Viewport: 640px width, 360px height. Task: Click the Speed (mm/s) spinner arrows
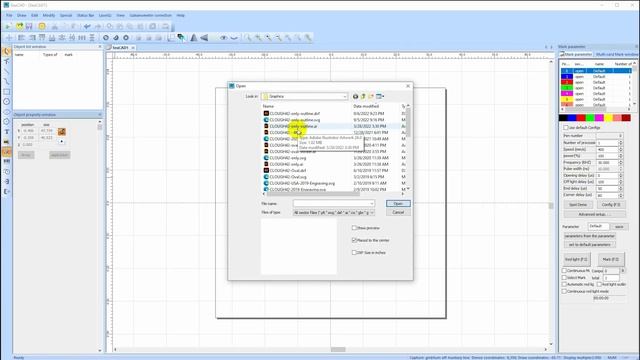tap(620, 149)
